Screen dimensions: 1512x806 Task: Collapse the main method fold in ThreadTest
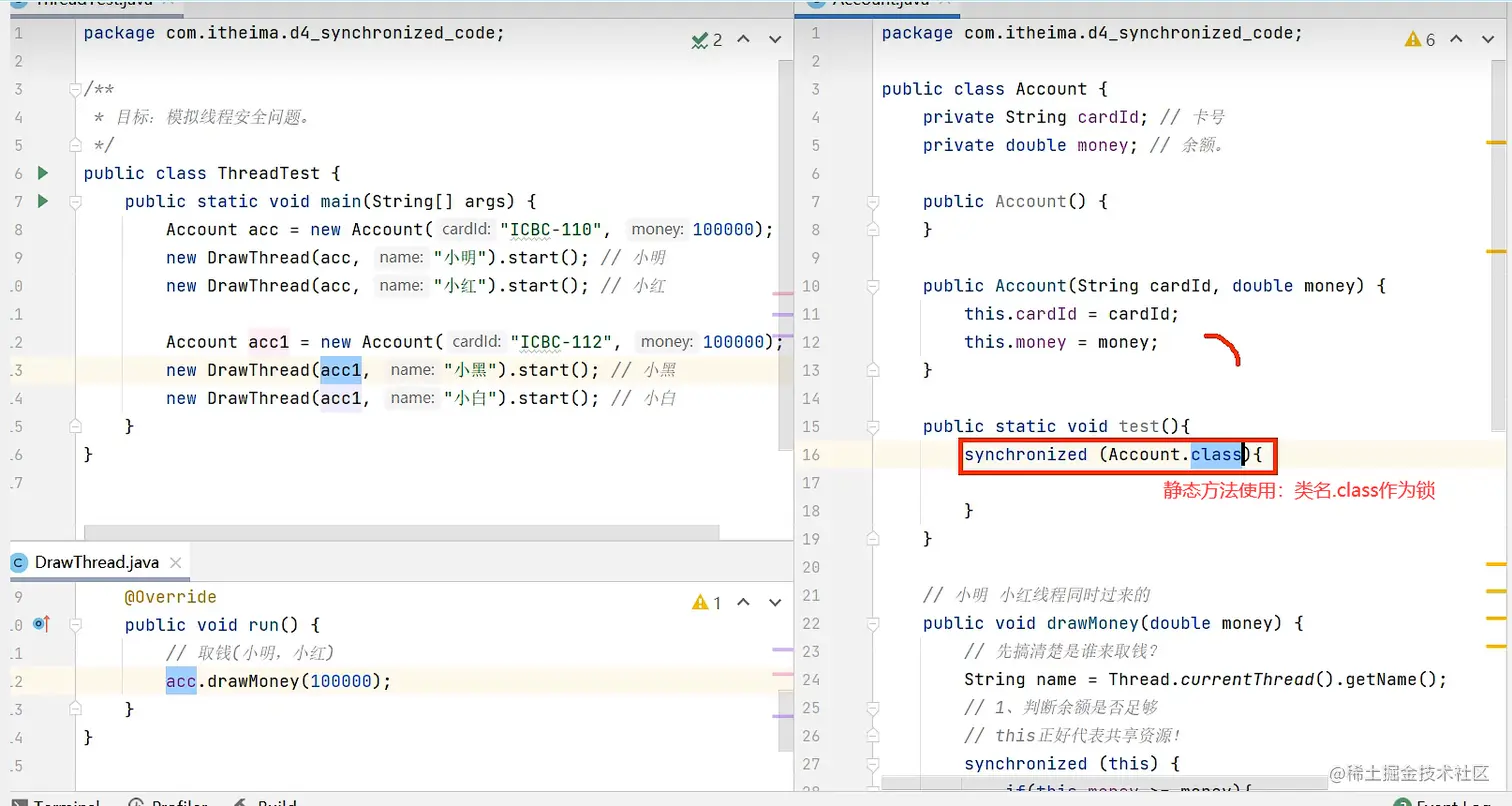click(75, 201)
